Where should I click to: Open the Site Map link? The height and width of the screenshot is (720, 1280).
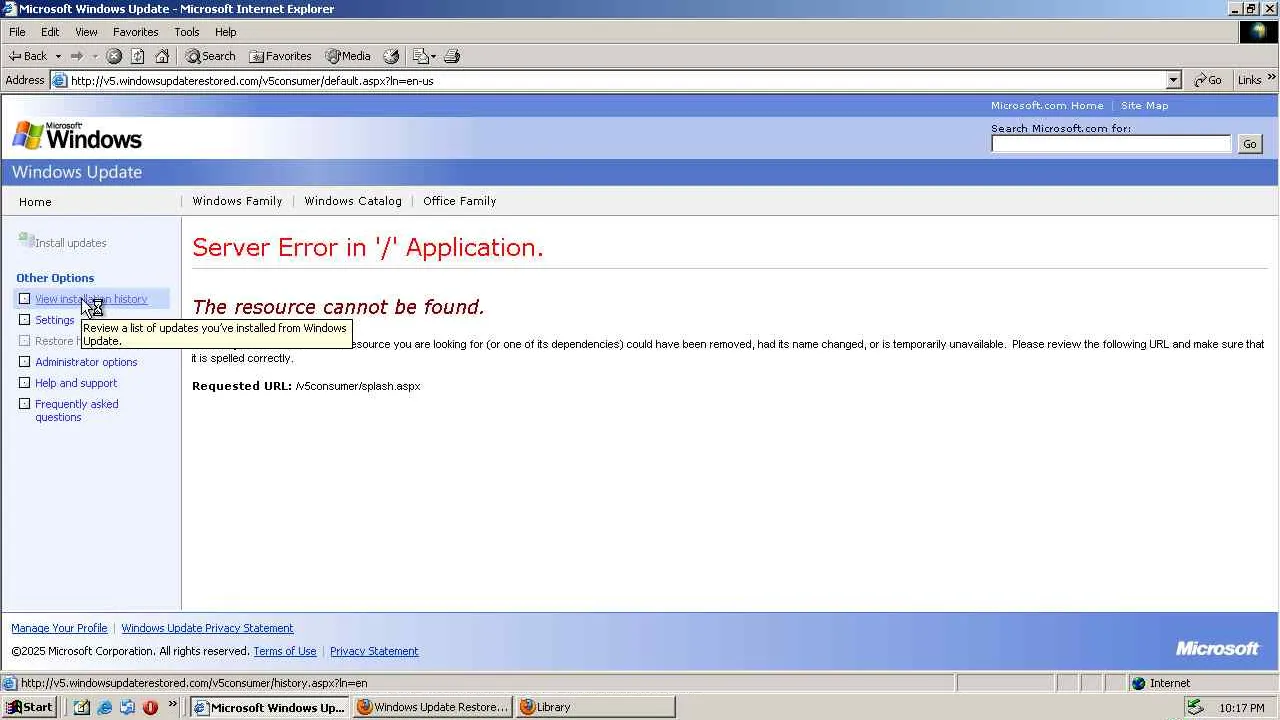[x=1144, y=105]
